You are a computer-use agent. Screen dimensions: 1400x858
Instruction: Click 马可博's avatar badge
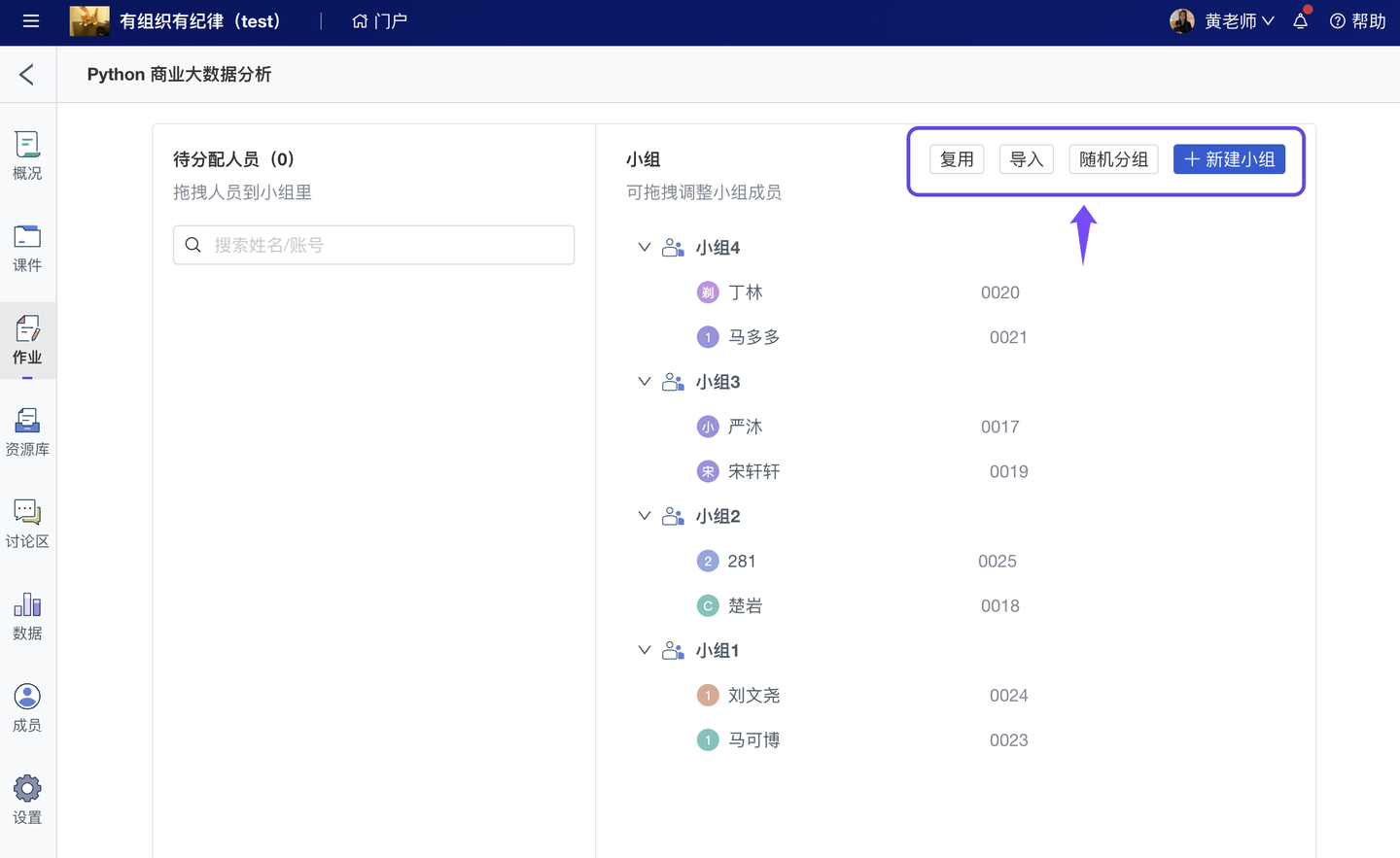708,739
